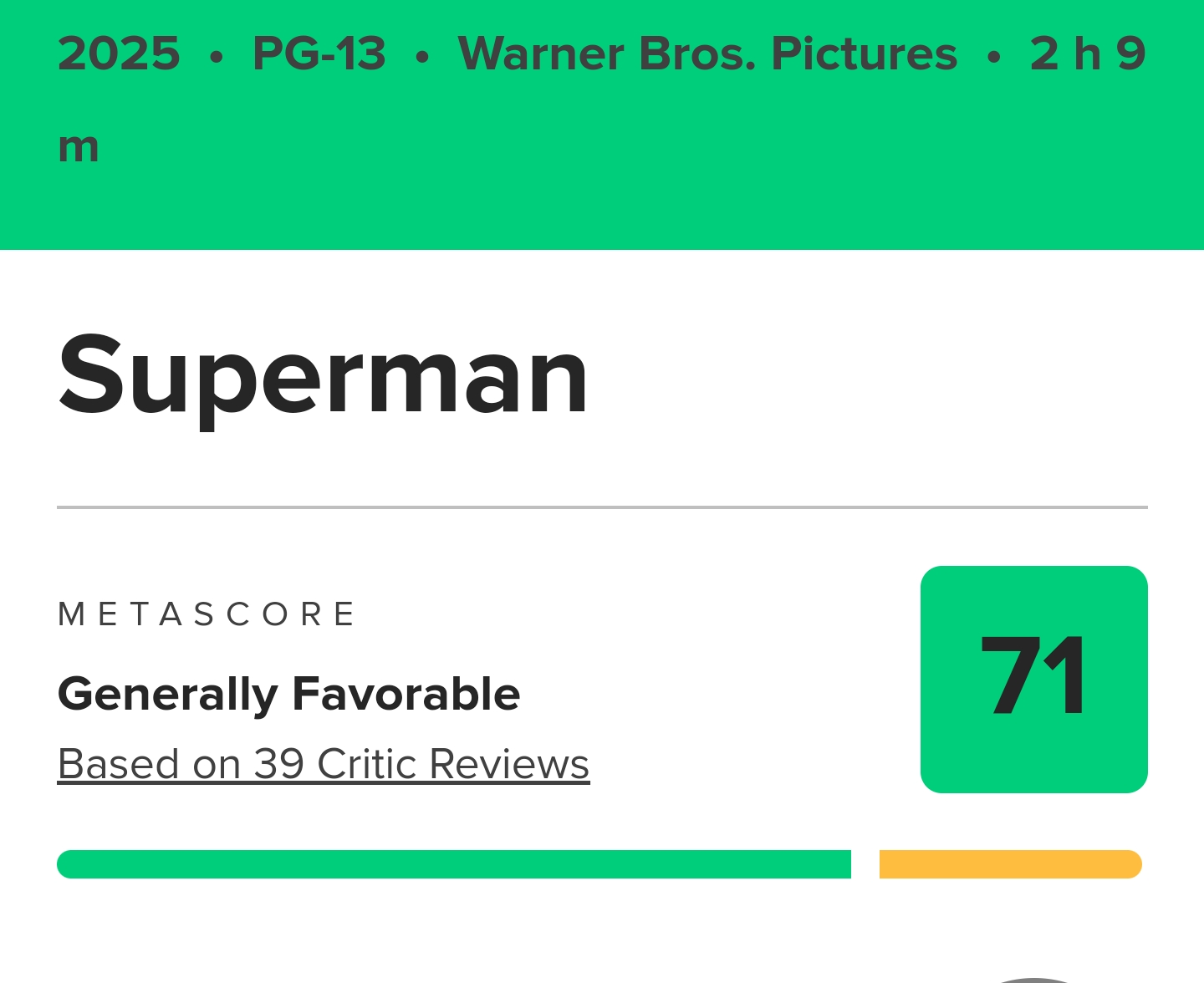Click the Based on 39 Critic Reviews link

tap(324, 763)
